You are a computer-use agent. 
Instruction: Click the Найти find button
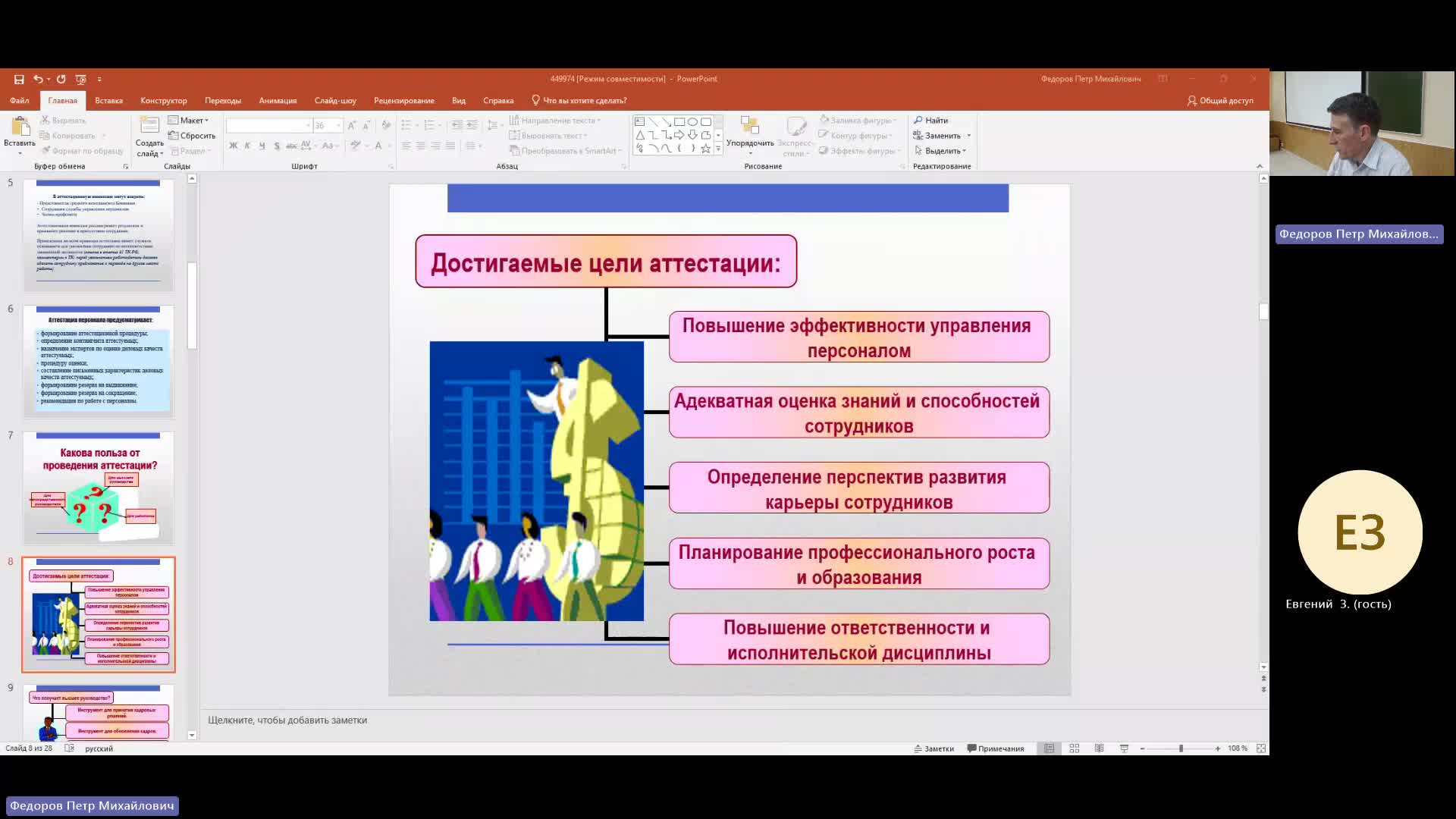930,121
